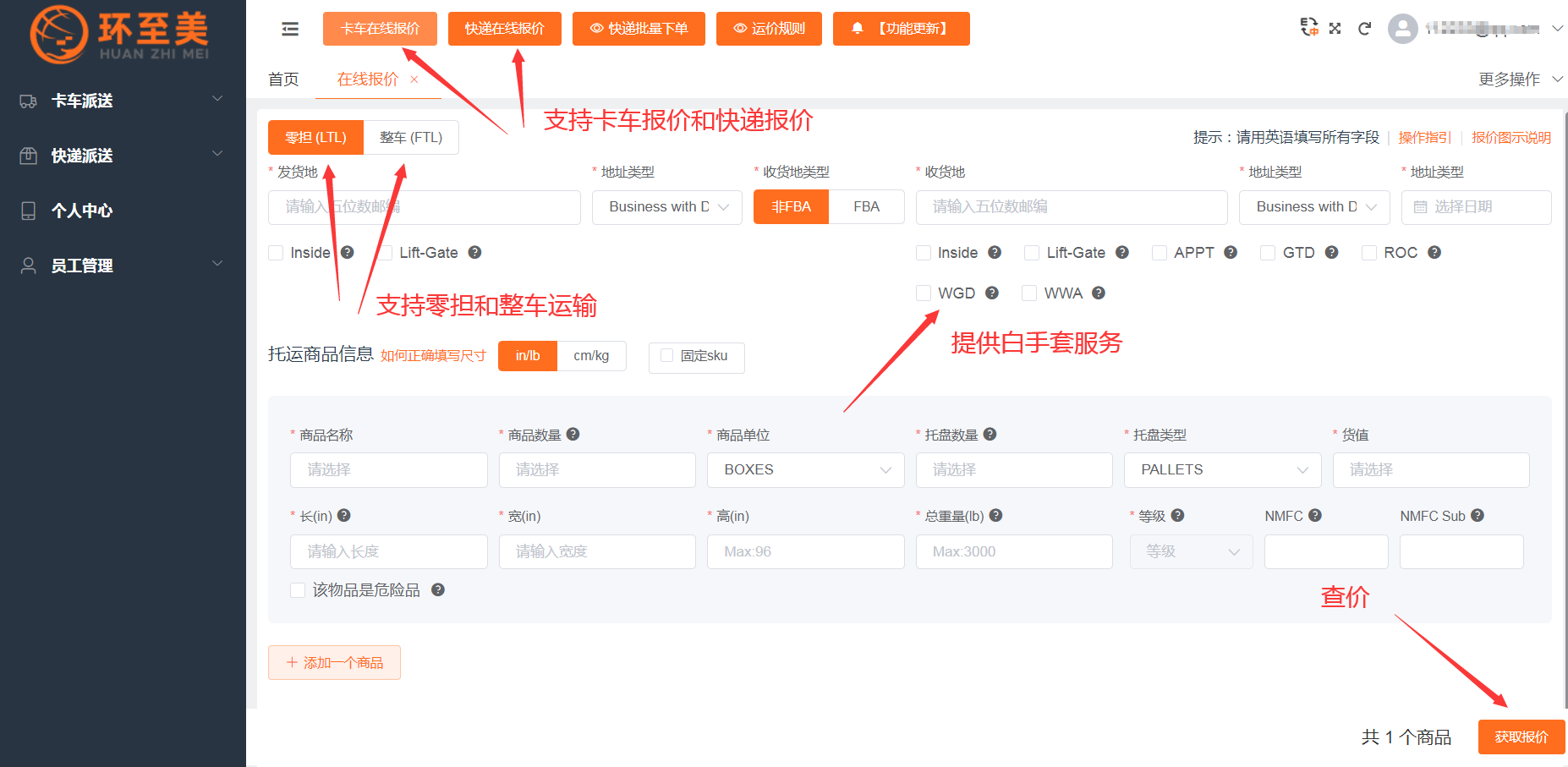Enable the Inside service checkbox
The height and width of the screenshot is (767, 1568).
click(x=275, y=252)
